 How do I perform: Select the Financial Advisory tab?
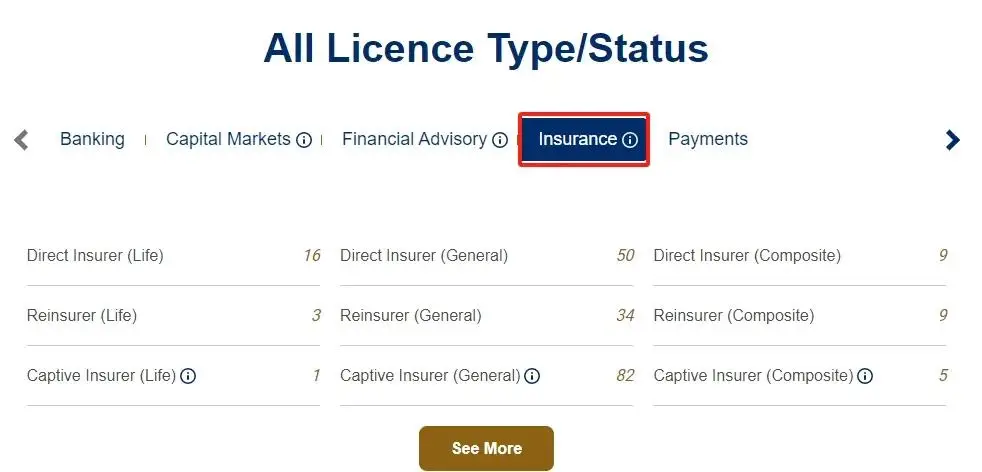coord(414,139)
